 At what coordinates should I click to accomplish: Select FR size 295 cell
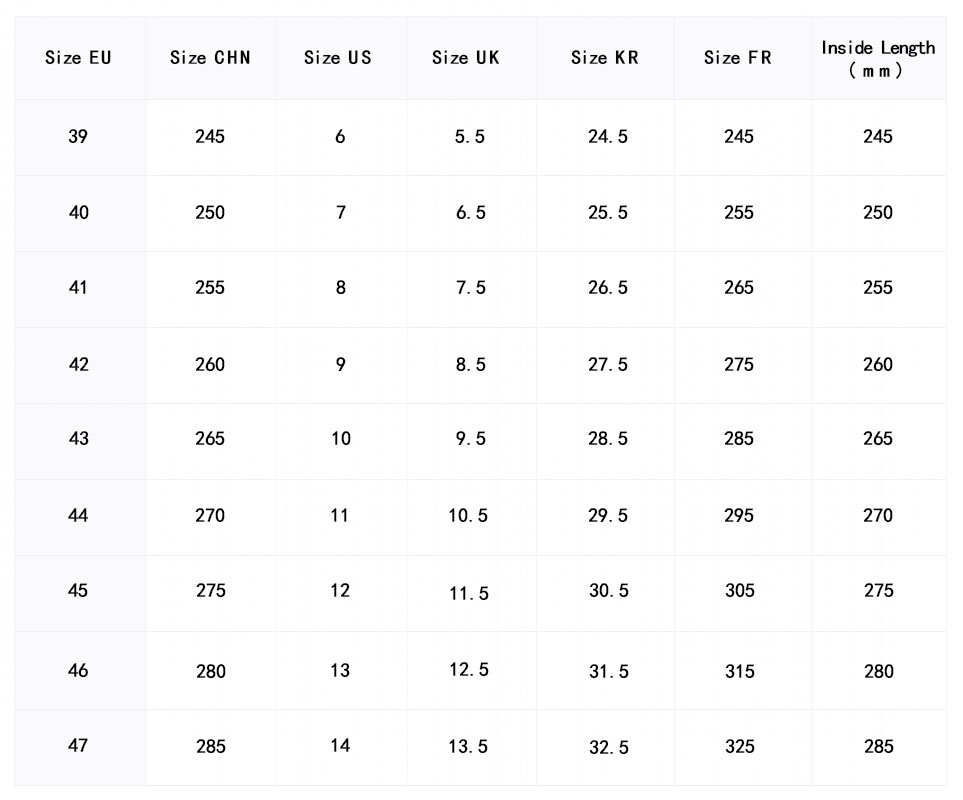click(x=740, y=516)
